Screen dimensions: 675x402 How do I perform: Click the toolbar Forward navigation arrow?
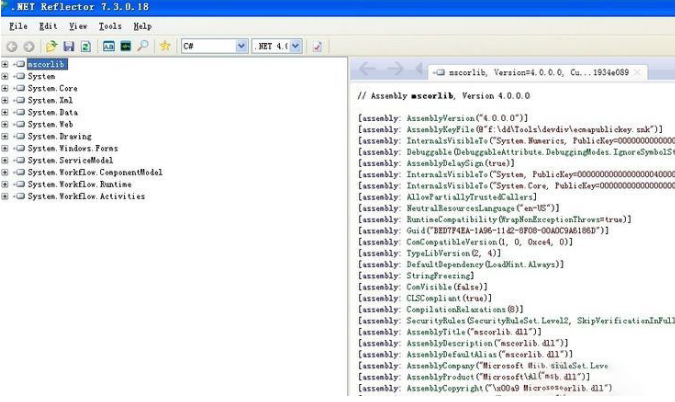(28, 46)
